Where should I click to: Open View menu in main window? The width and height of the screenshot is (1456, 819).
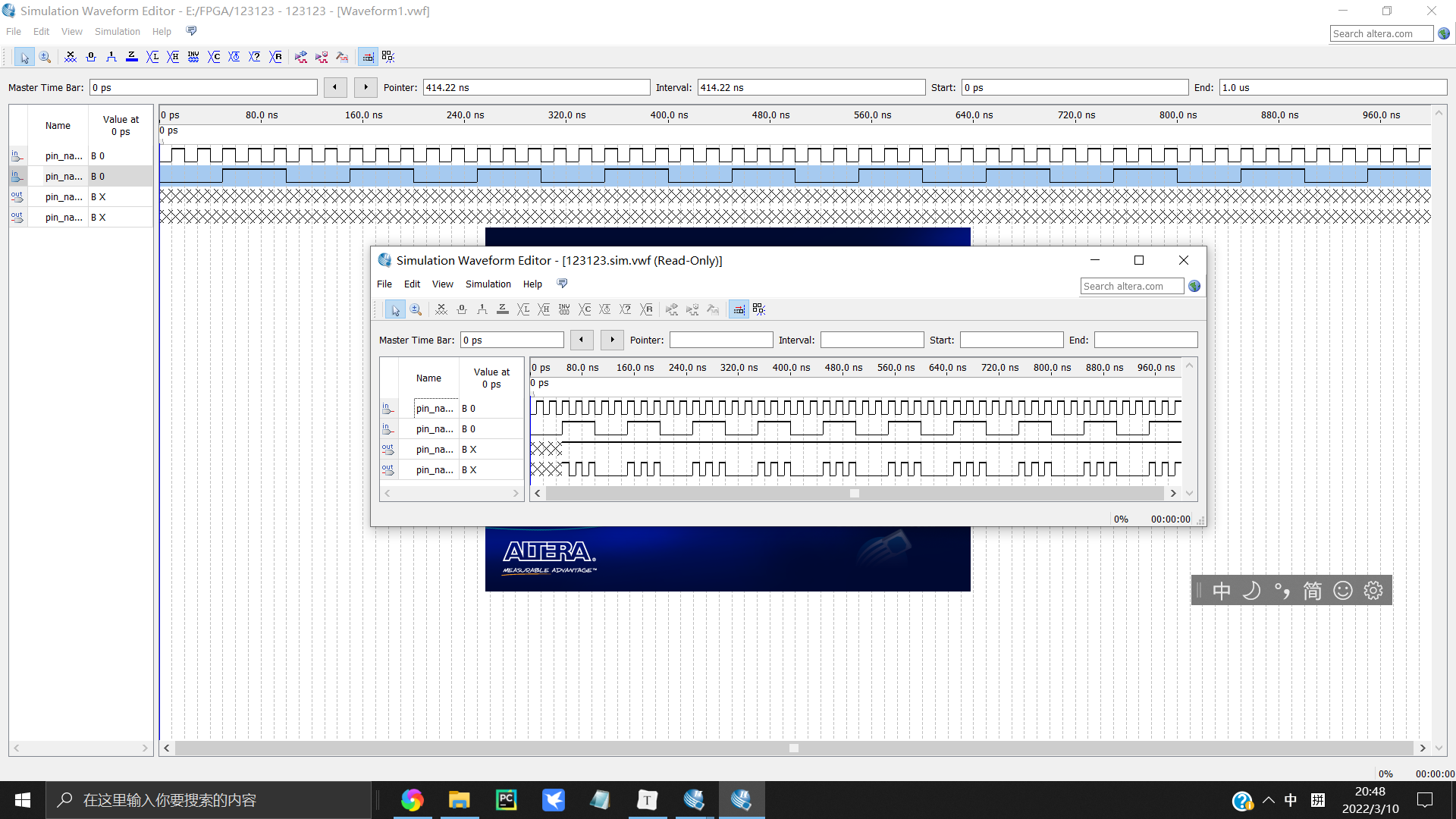(x=72, y=31)
